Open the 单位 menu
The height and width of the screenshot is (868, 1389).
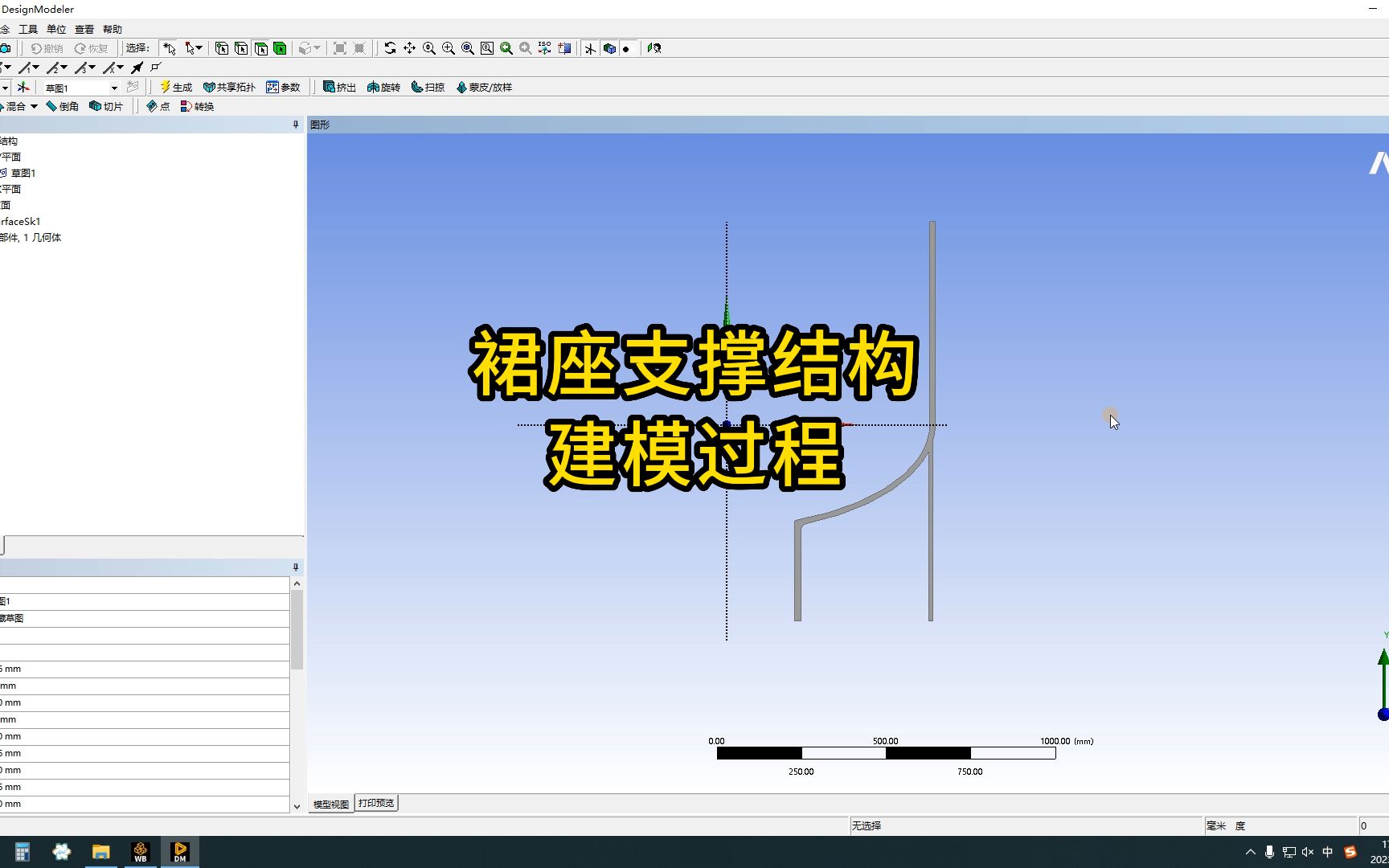[56, 29]
